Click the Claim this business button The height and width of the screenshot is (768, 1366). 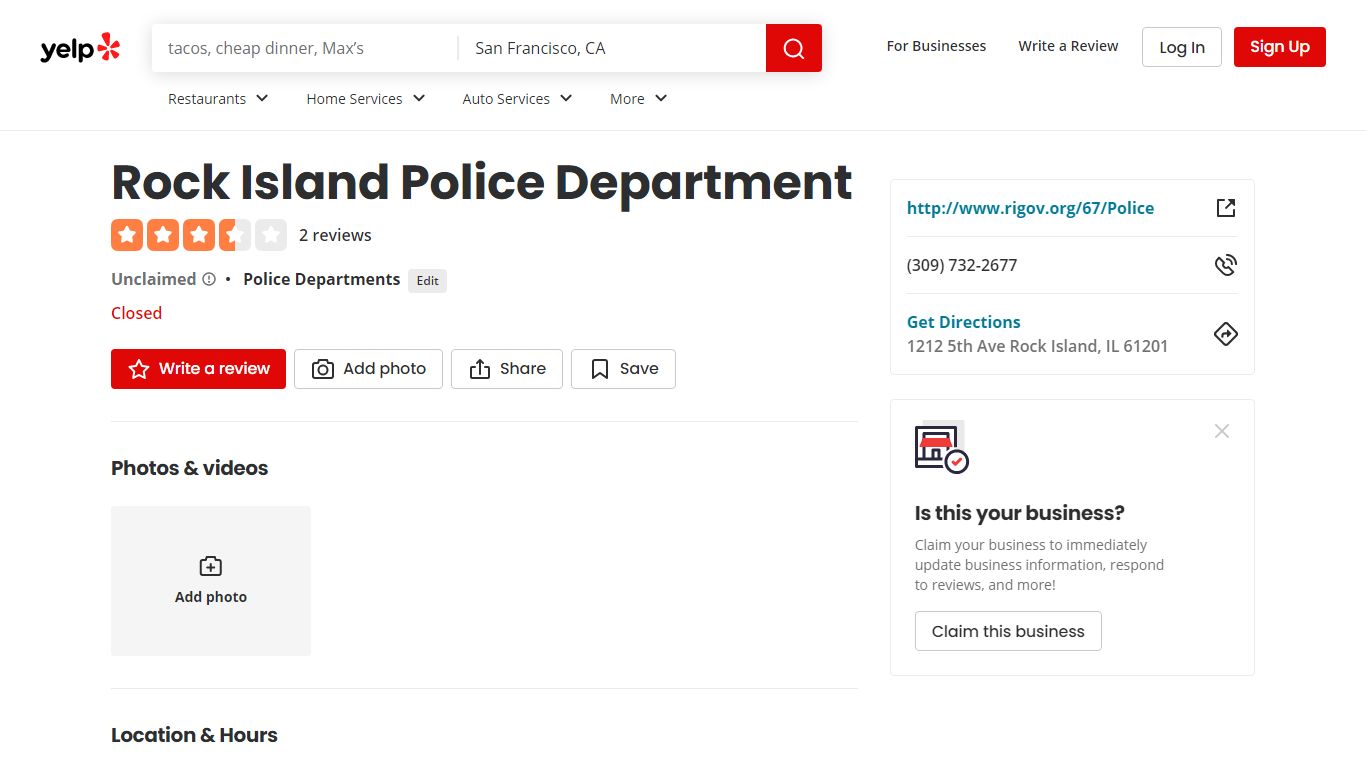click(1008, 631)
